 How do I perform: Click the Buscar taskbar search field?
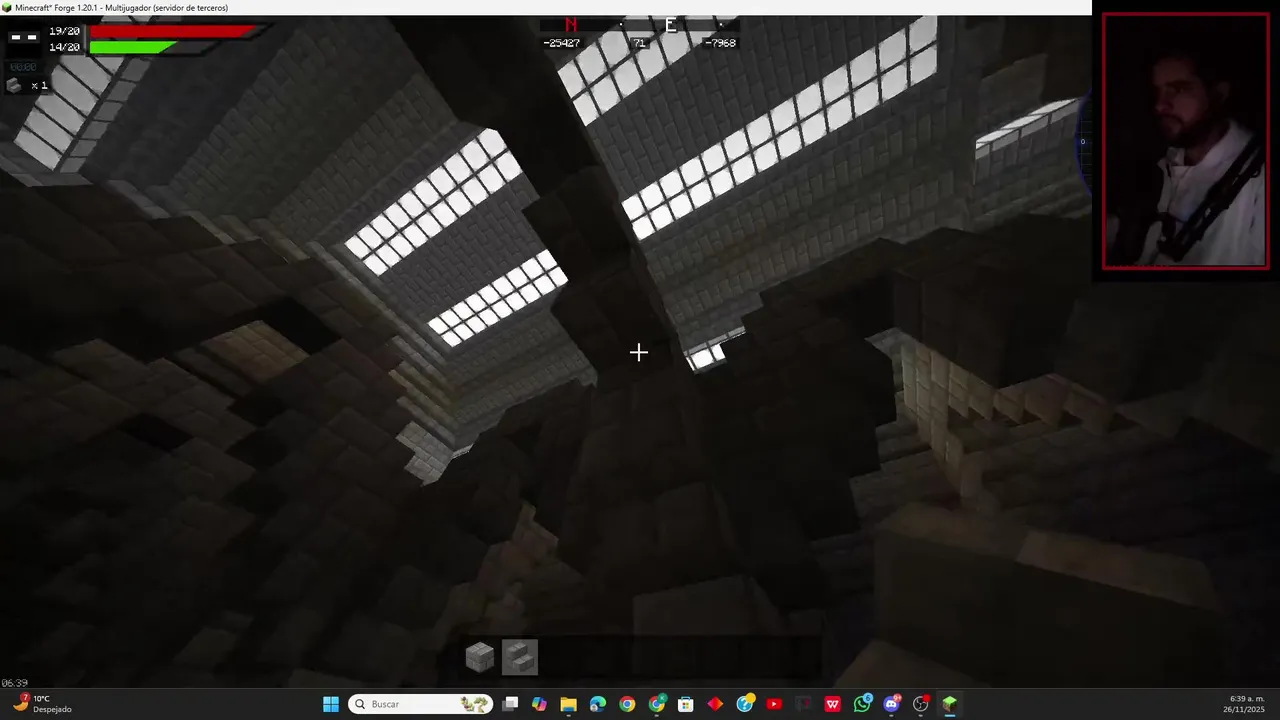tap(421, 704)
